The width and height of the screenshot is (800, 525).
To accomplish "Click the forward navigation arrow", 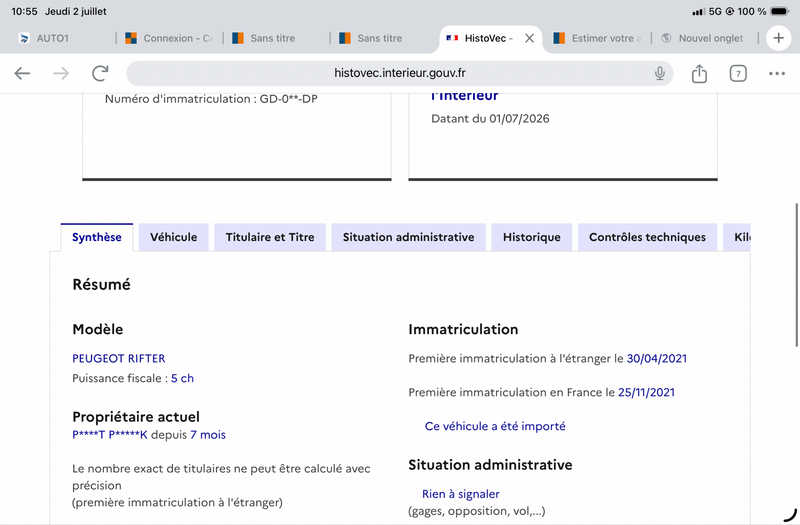I will pos(61,73).
